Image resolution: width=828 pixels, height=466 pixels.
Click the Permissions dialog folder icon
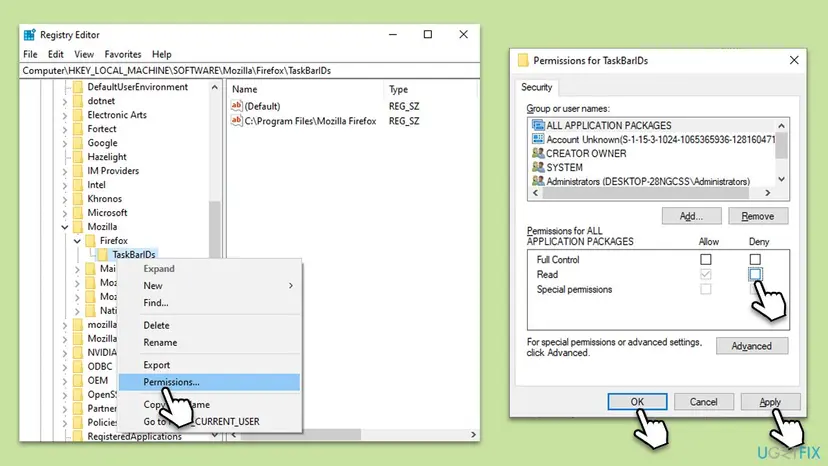(x=523, y=60)
